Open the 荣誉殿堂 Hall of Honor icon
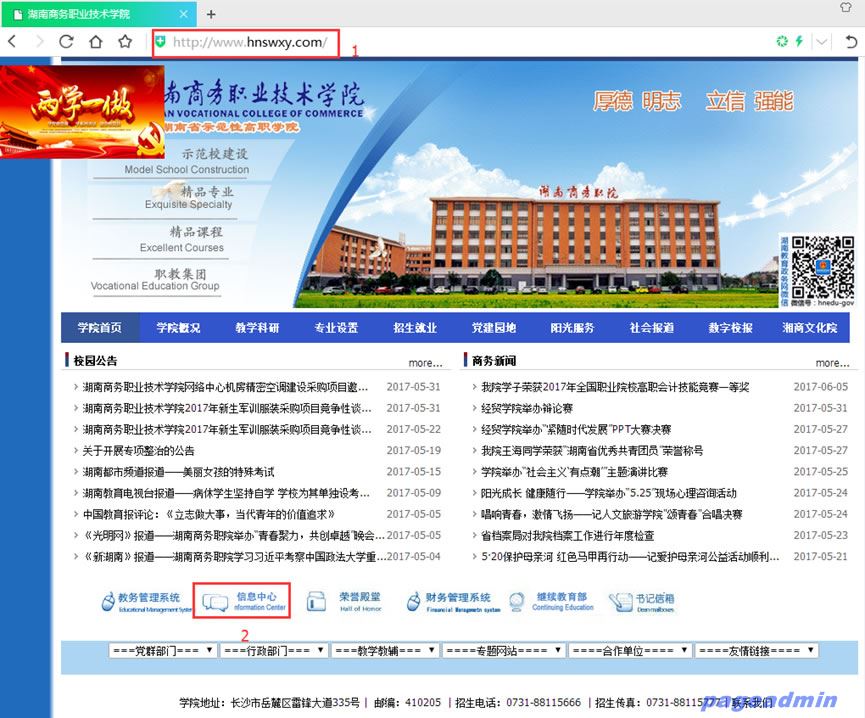The height and width of the screenshot is (718, 865). point(345,601)
